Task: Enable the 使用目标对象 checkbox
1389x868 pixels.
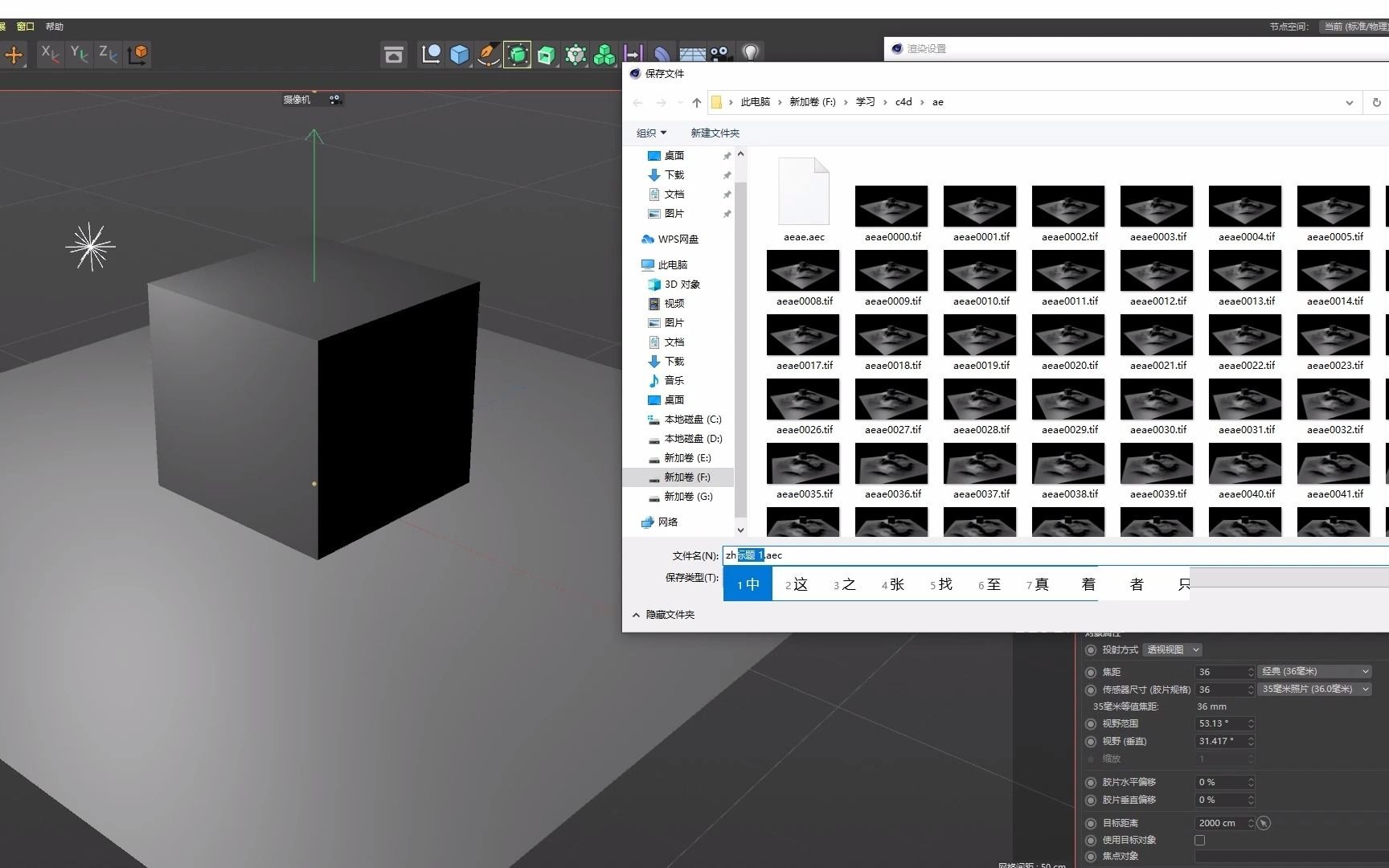Action: point(1200,839)
